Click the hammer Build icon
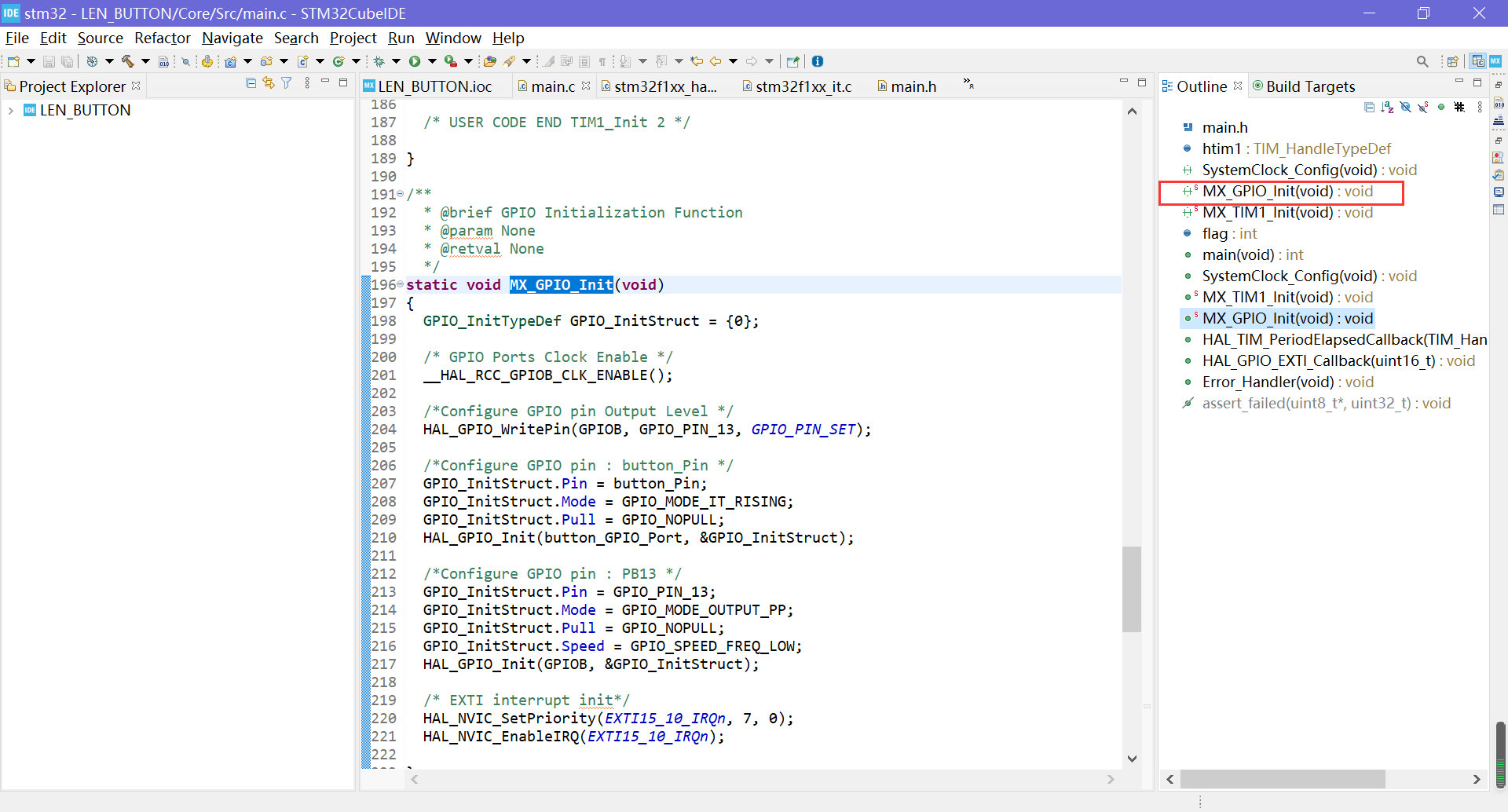The height and width of the screenshot is (812, 1508). [x=127, y=61]
